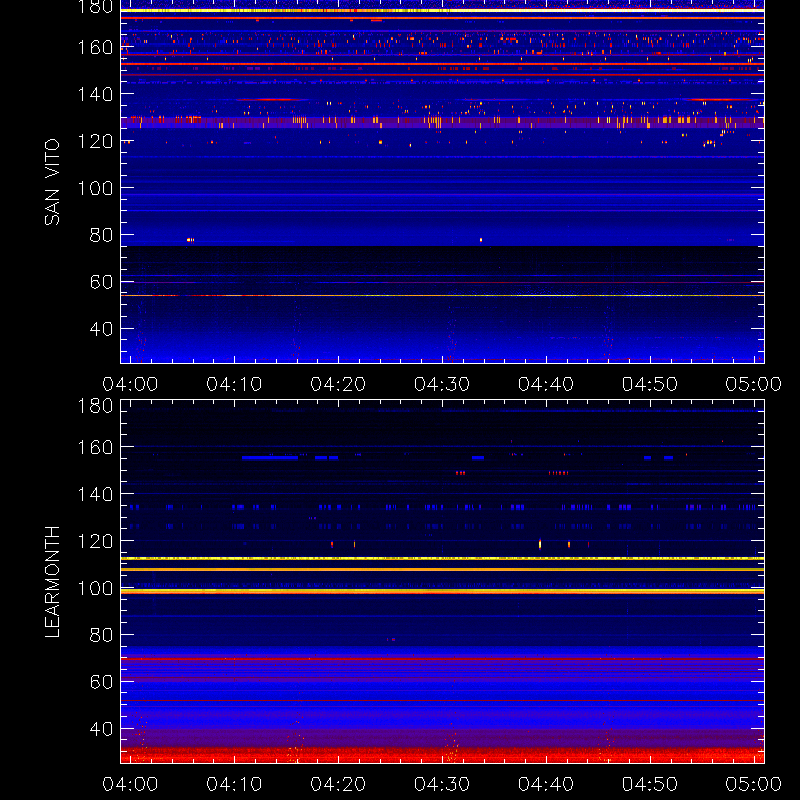Screen dimensions: 800x800
Task: Pick the 120 label on LEARMONTH axis
Action: (95, 541)
